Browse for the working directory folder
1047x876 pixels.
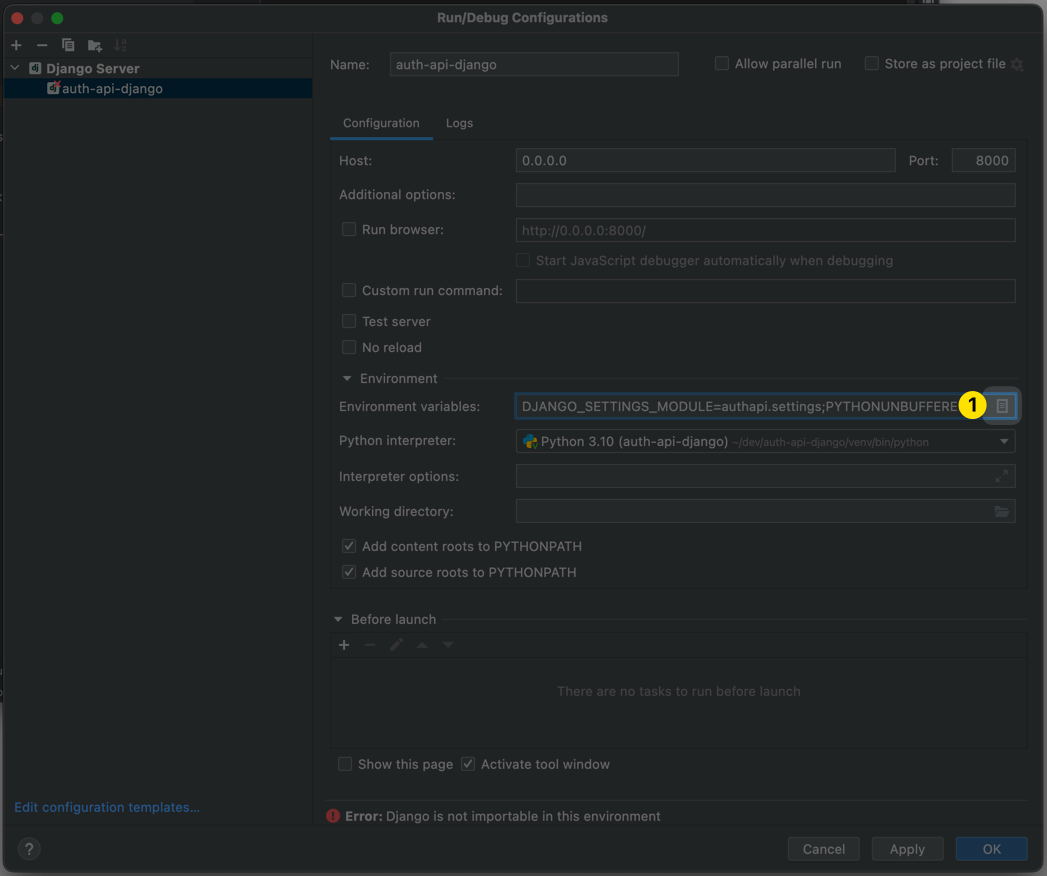click(1002, 511)
